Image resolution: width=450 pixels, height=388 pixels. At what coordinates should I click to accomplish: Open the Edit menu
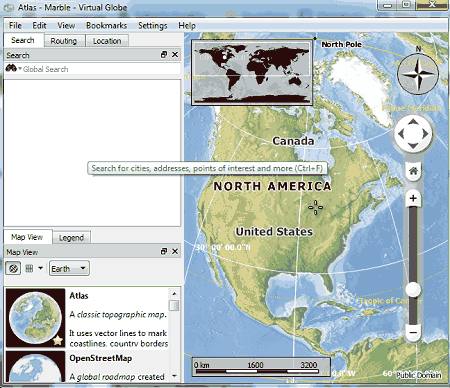click(39, 26)
